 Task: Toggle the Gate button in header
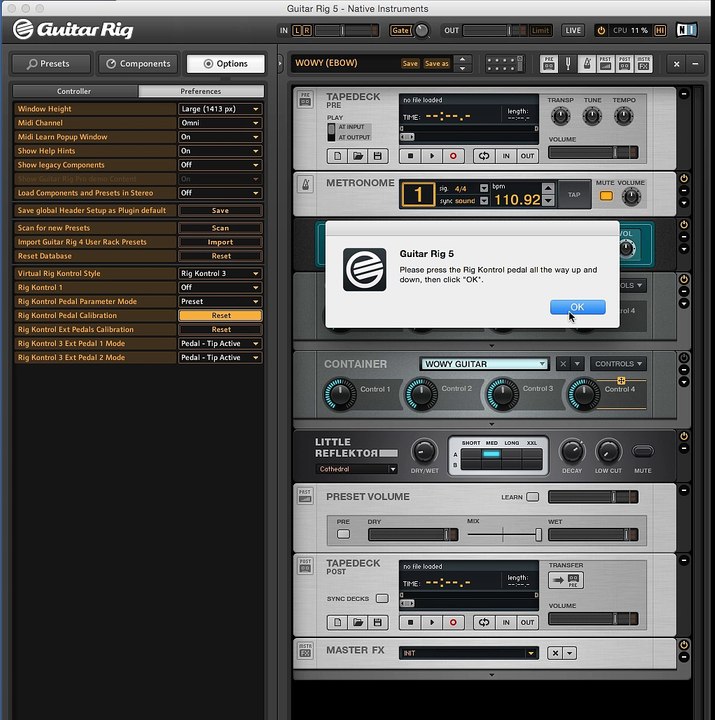click(x=400, y=30)
